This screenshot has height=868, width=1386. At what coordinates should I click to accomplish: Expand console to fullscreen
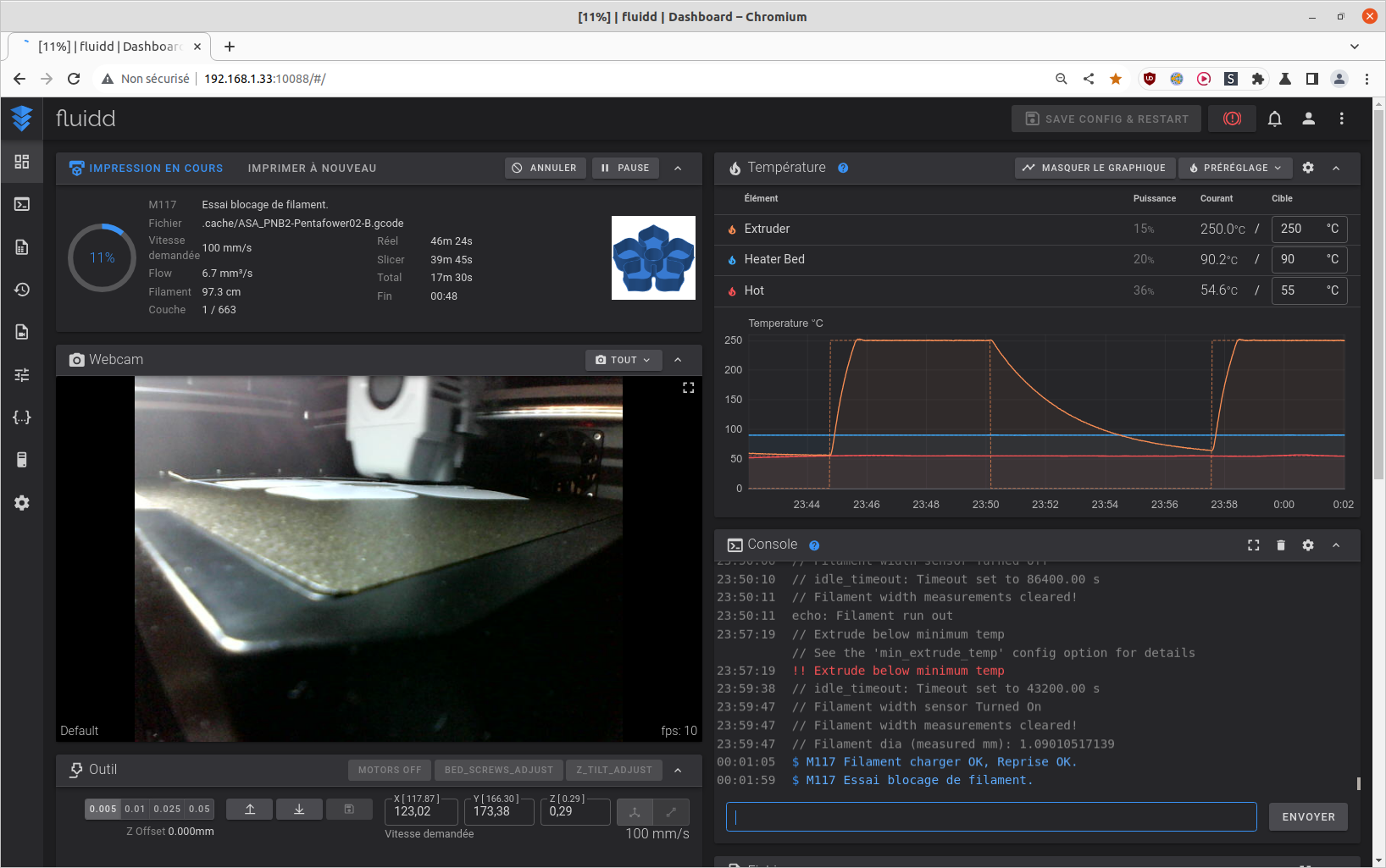1253,545
